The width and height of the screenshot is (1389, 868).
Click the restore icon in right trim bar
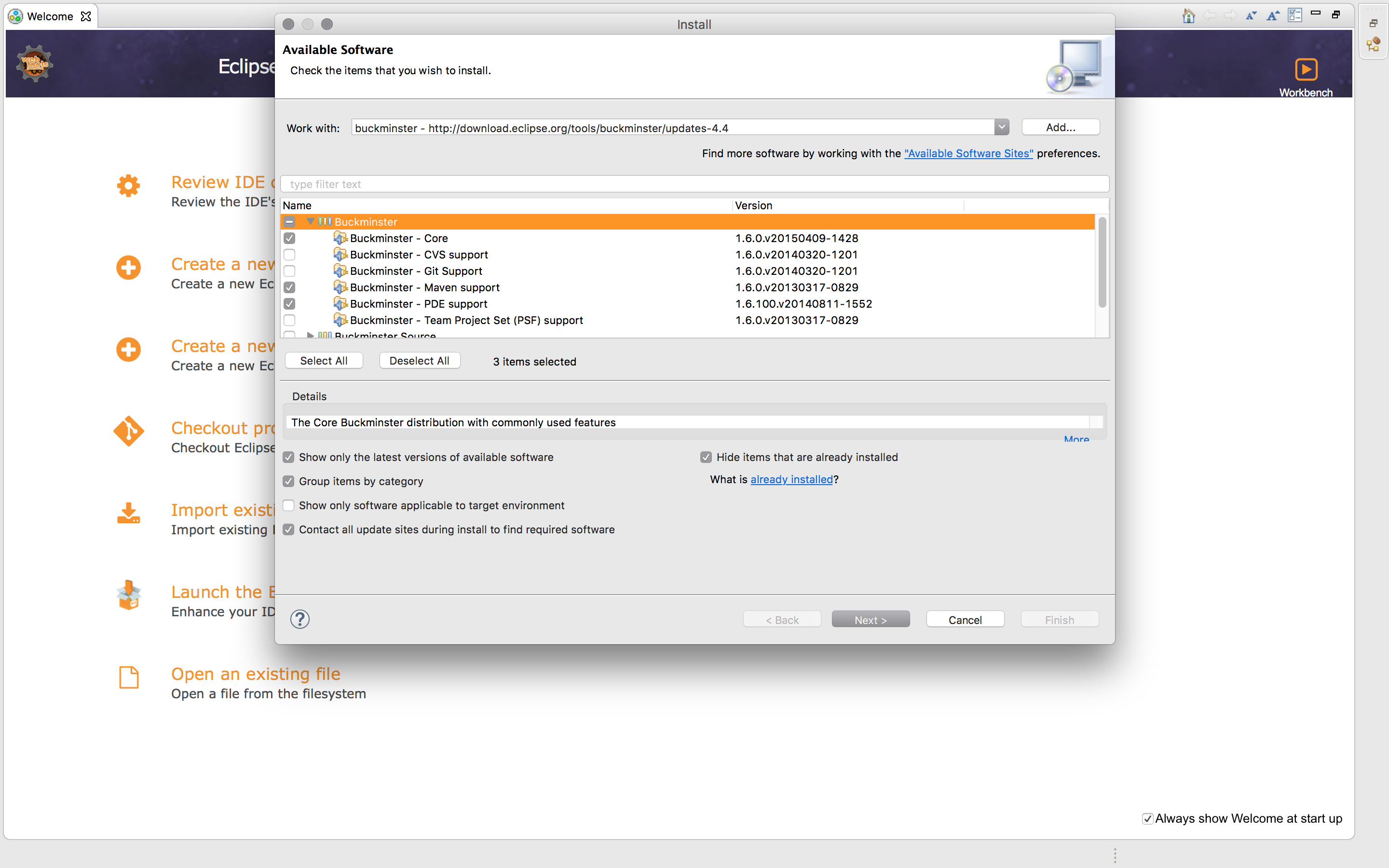1373,23
